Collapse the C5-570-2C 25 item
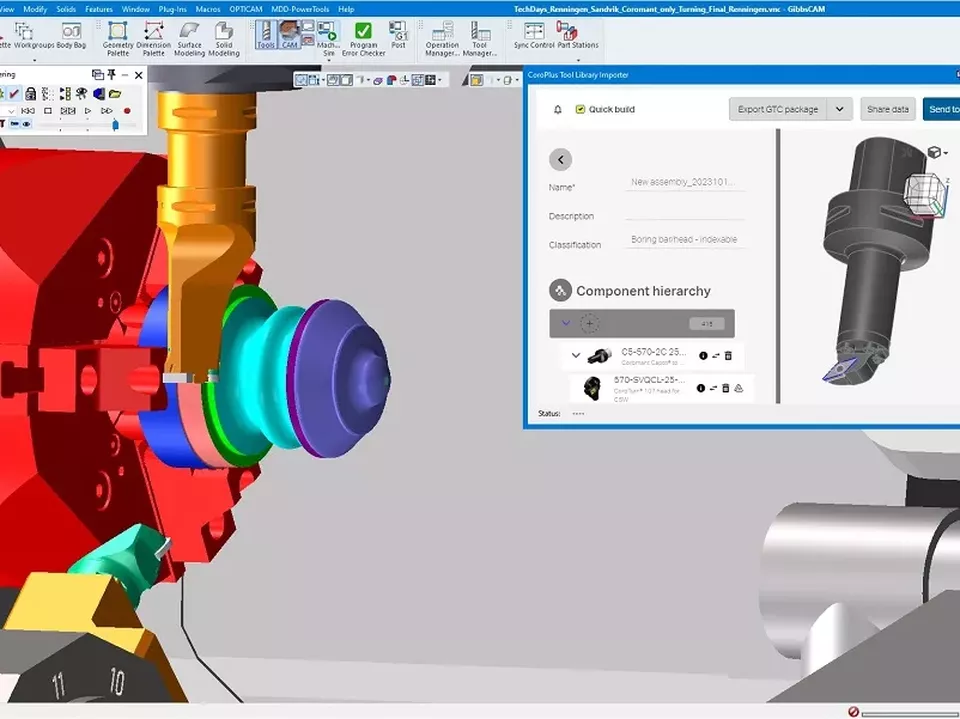The image size is (960, 719). click(576, 355)
